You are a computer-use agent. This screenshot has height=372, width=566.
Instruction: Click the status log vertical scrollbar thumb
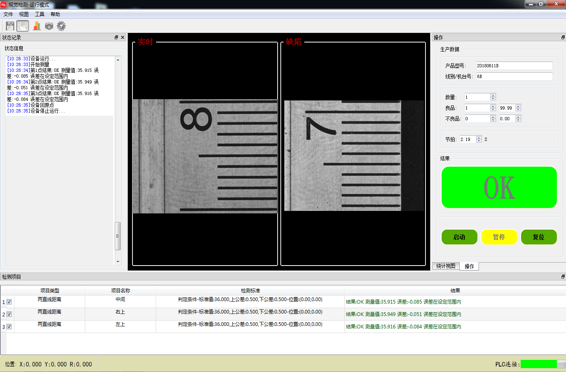coord(117,236)
